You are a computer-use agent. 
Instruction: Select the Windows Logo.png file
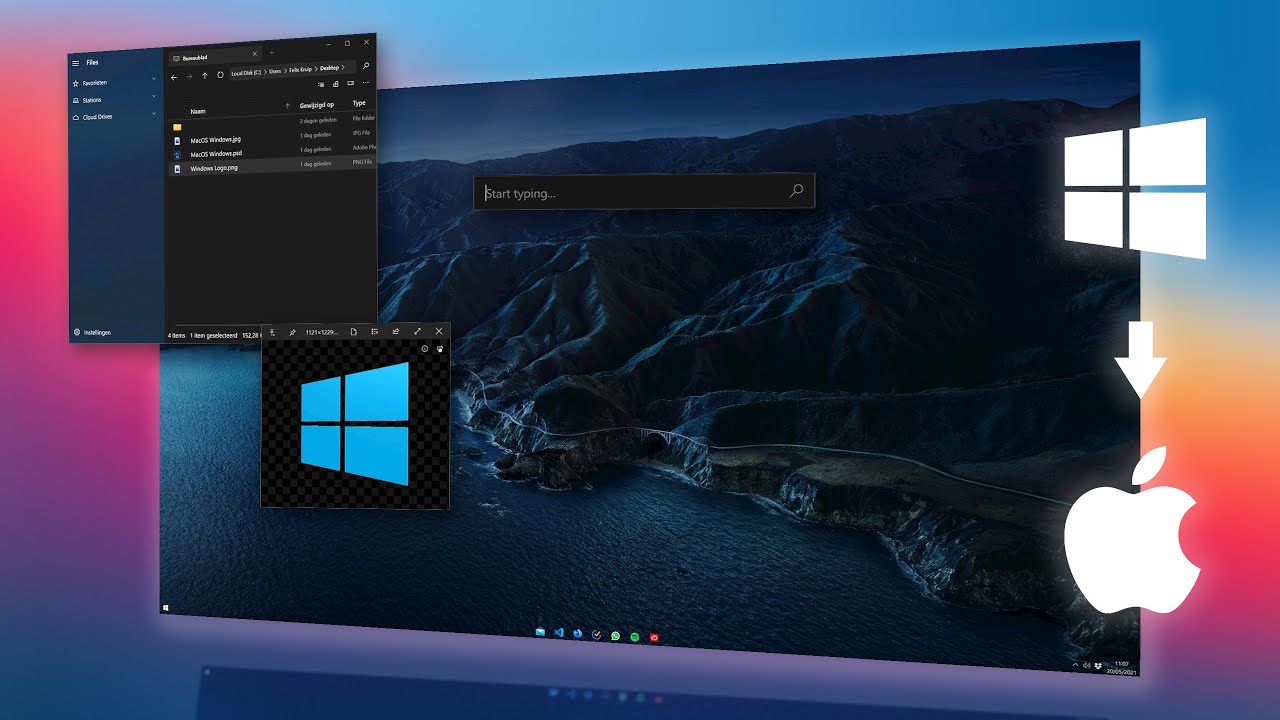270,166
